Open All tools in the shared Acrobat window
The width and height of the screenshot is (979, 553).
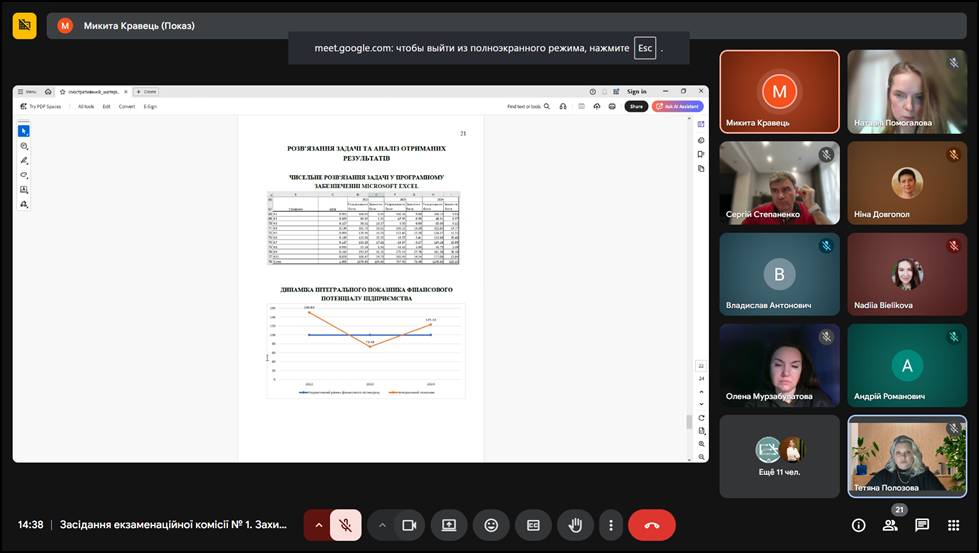pos(86,106)
